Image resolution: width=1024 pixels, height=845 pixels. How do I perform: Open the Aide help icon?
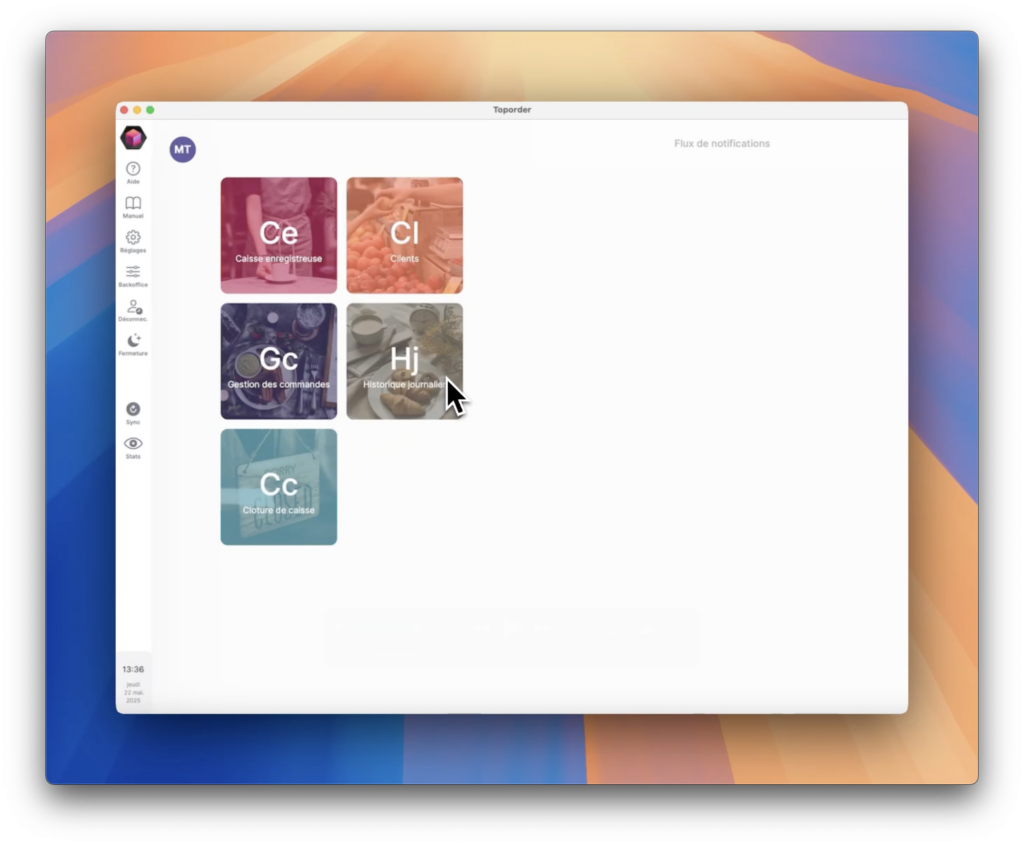coord(133,170)
